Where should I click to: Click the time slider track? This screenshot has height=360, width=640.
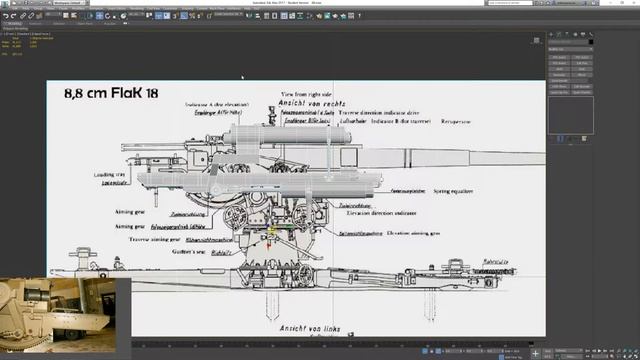333,344
